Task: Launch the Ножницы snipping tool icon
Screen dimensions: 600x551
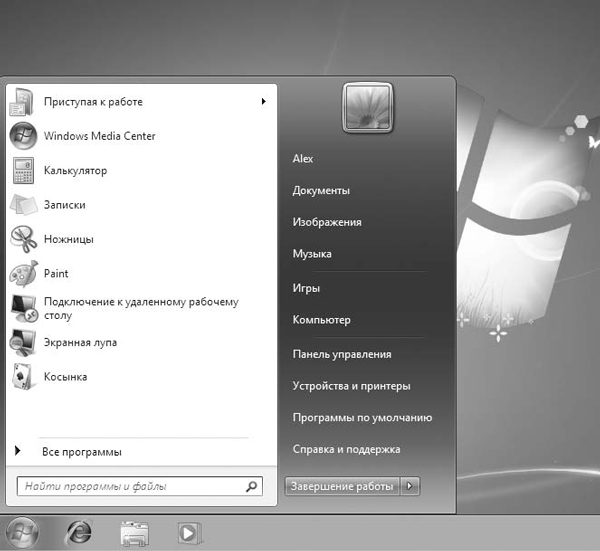Action: (23, 239)
